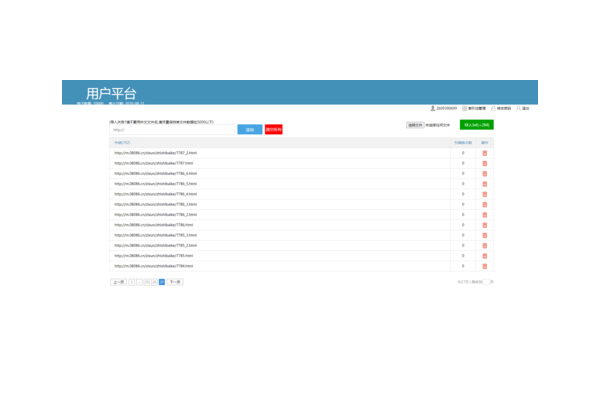Open the management grid icon in header
This screenshot has width=600, height=400.
point(465,108)
